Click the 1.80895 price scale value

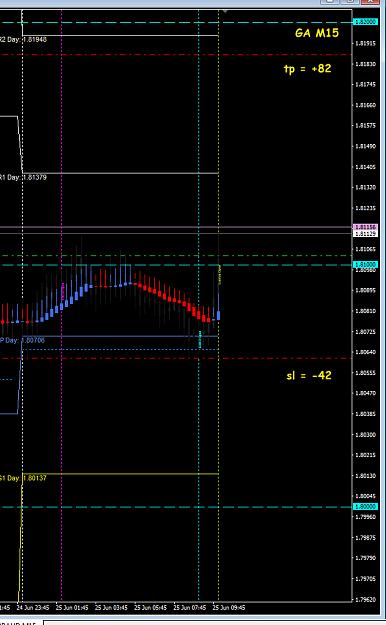point(366,290)
